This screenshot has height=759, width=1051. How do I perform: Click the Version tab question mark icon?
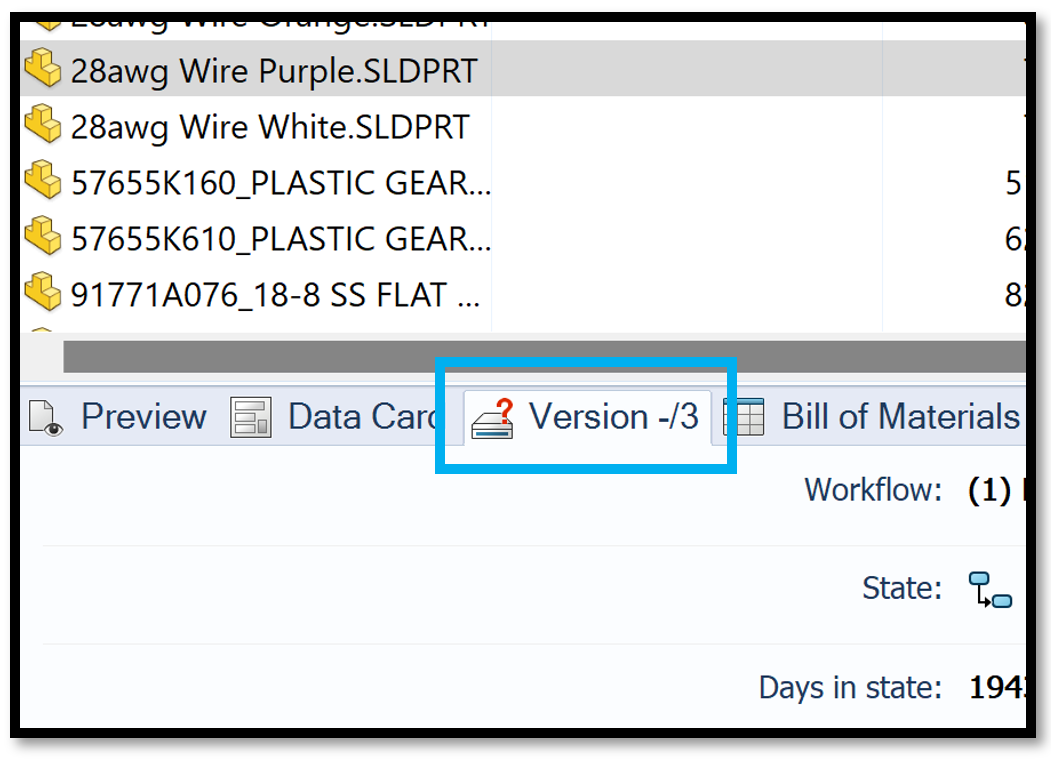(x=493, y=417)
